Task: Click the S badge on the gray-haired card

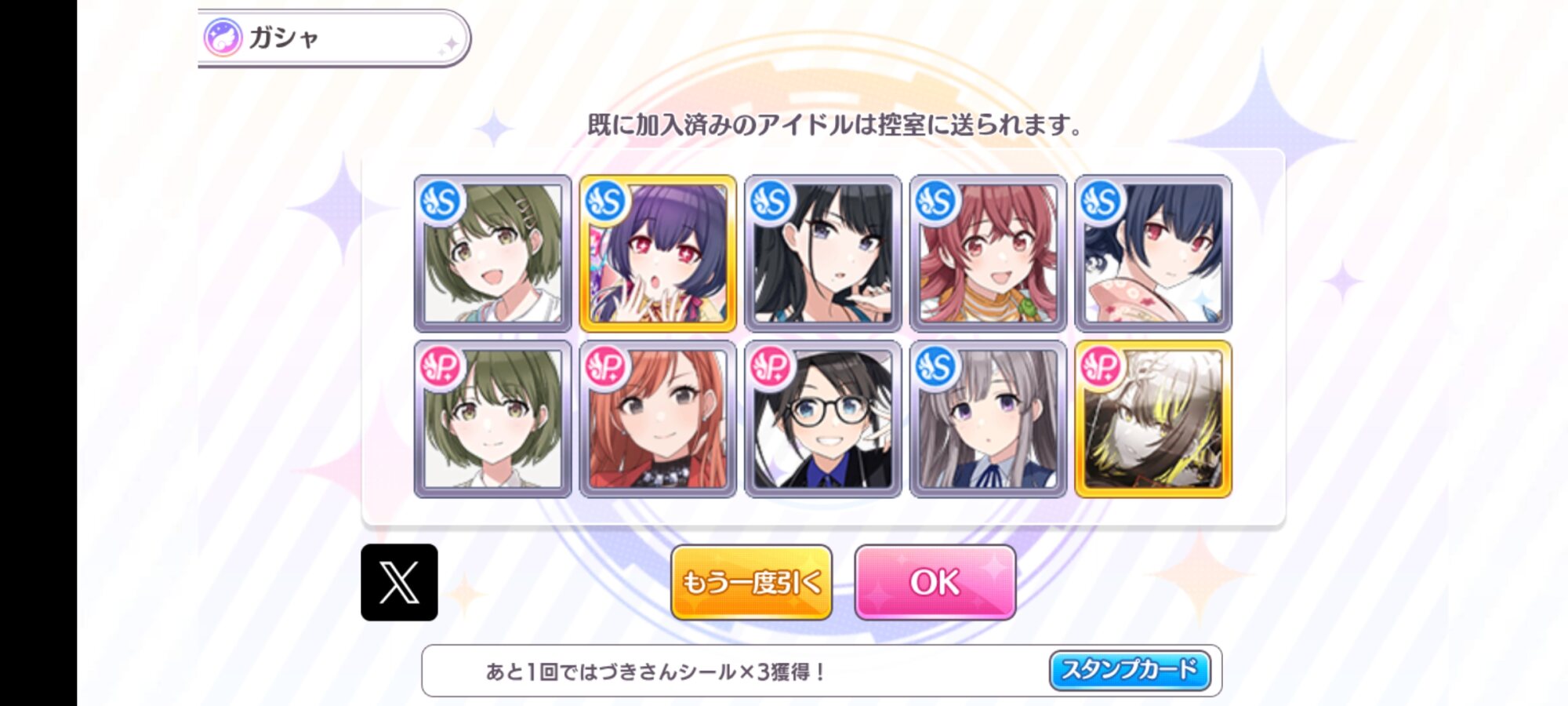Action: pos(935,367)
